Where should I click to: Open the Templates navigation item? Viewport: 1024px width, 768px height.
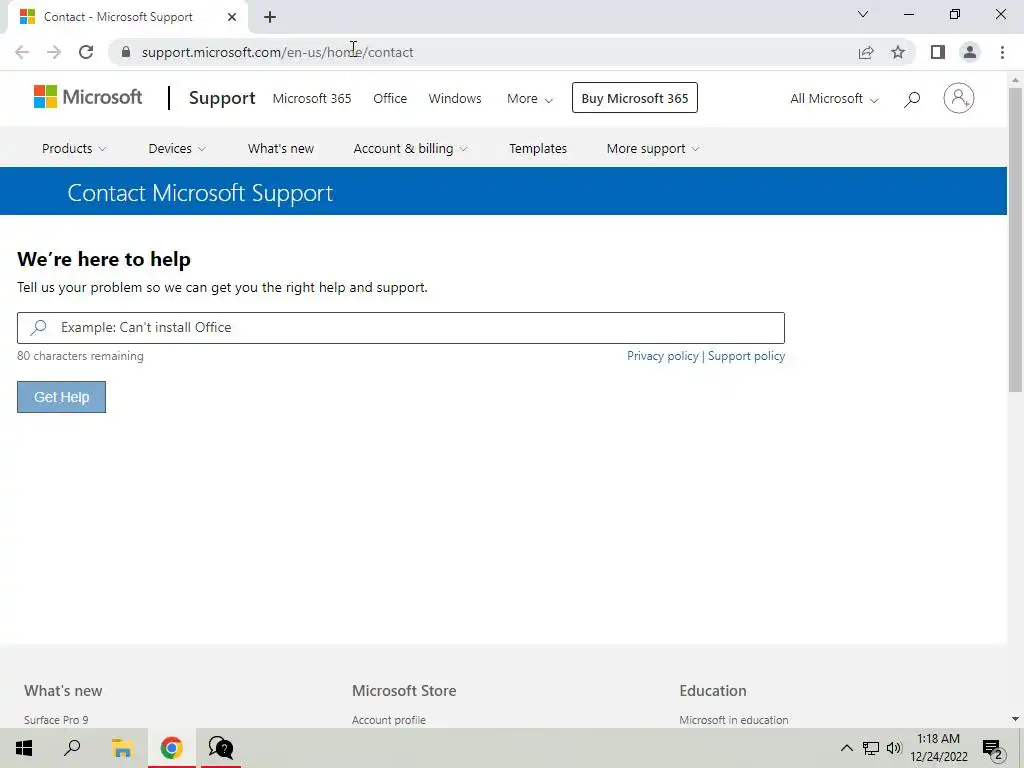point(538,148)
